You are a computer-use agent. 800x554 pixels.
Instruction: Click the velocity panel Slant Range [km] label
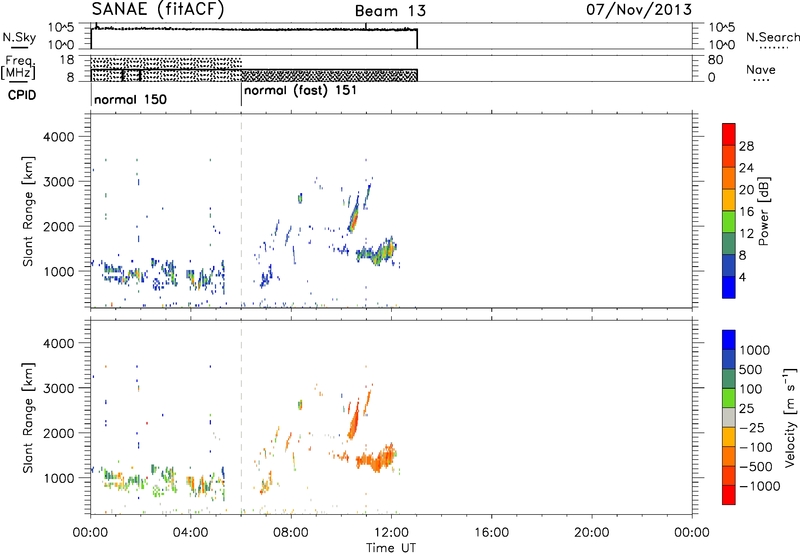coord(29,417)
